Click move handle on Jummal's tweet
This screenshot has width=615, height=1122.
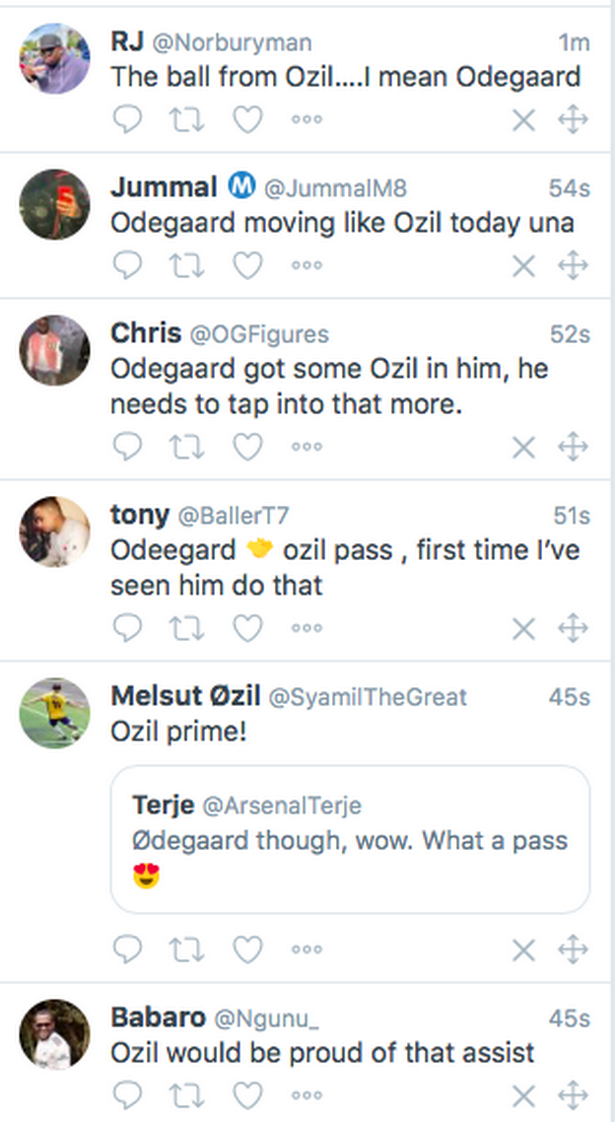pyautogui.click(x=572, y=266)
